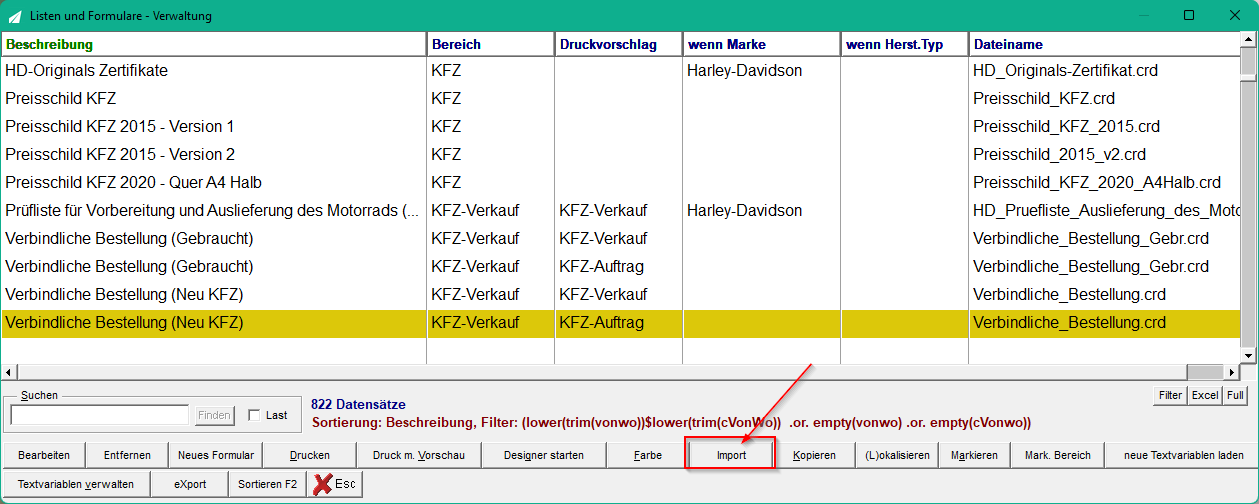Click the horizontal scrollbar left arrow

point(9,372)
